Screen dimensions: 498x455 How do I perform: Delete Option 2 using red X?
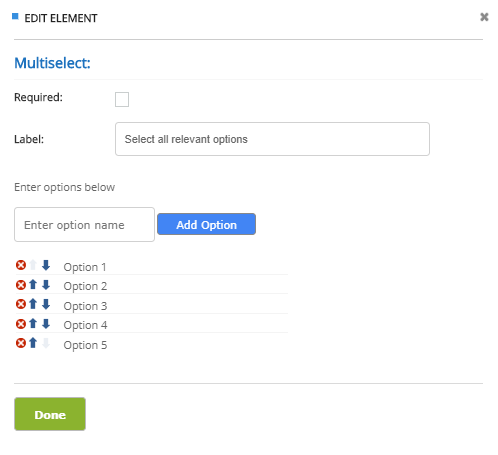(x=21, y=285)
